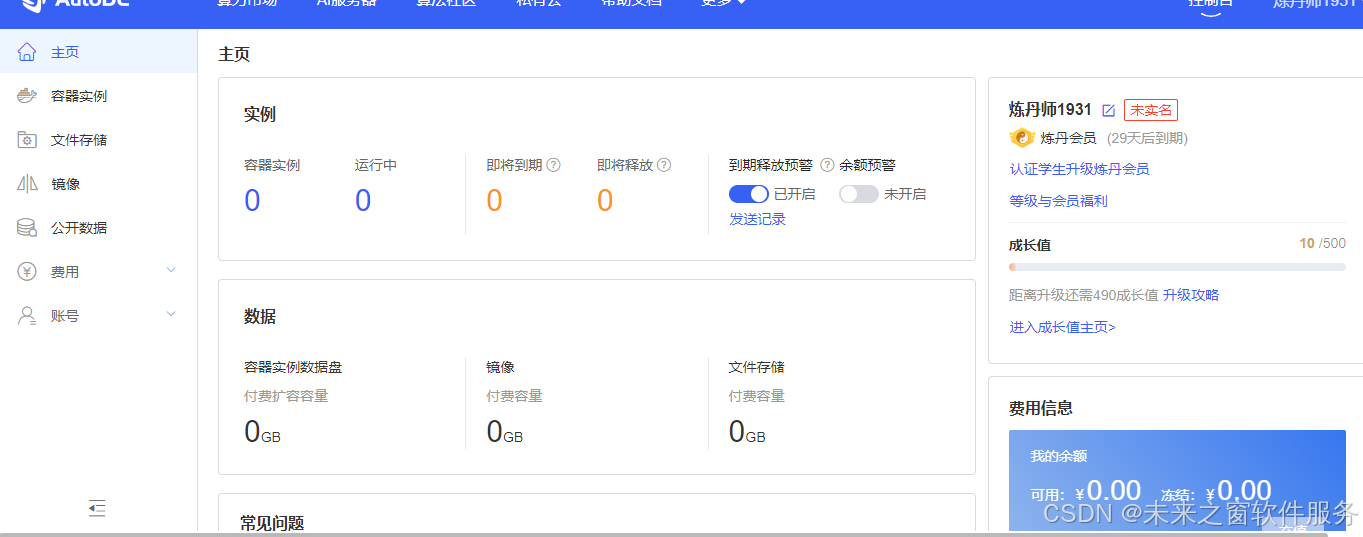
Task: Click the help icon beside 到期释放预警
Action: pos(827,165)
